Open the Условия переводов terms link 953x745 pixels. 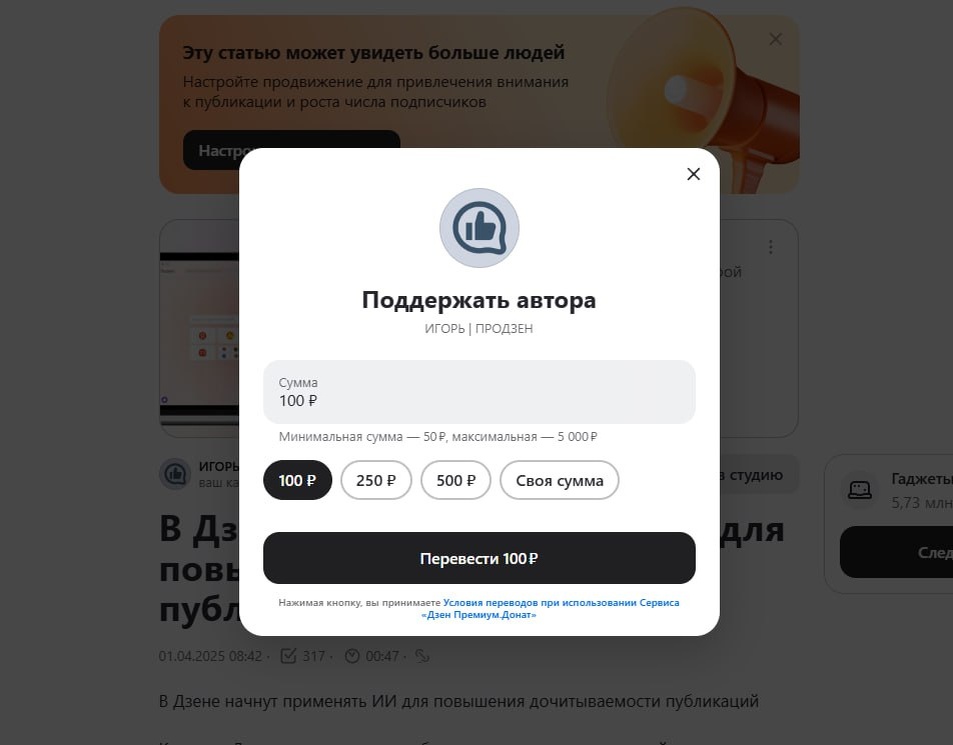coord(550,608)
